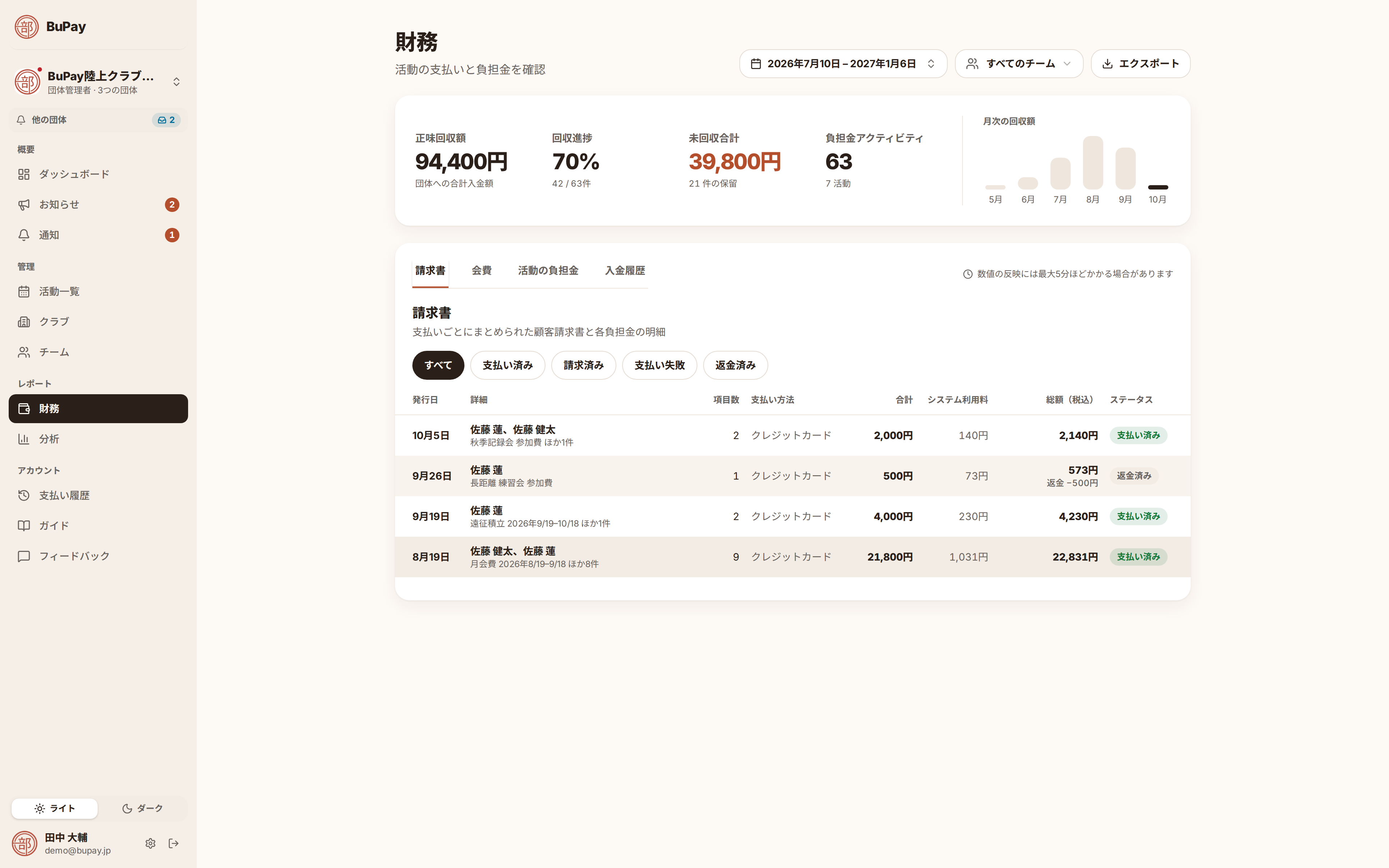Click the logout icon at bottom of sidebar

[x=173, y=843]
